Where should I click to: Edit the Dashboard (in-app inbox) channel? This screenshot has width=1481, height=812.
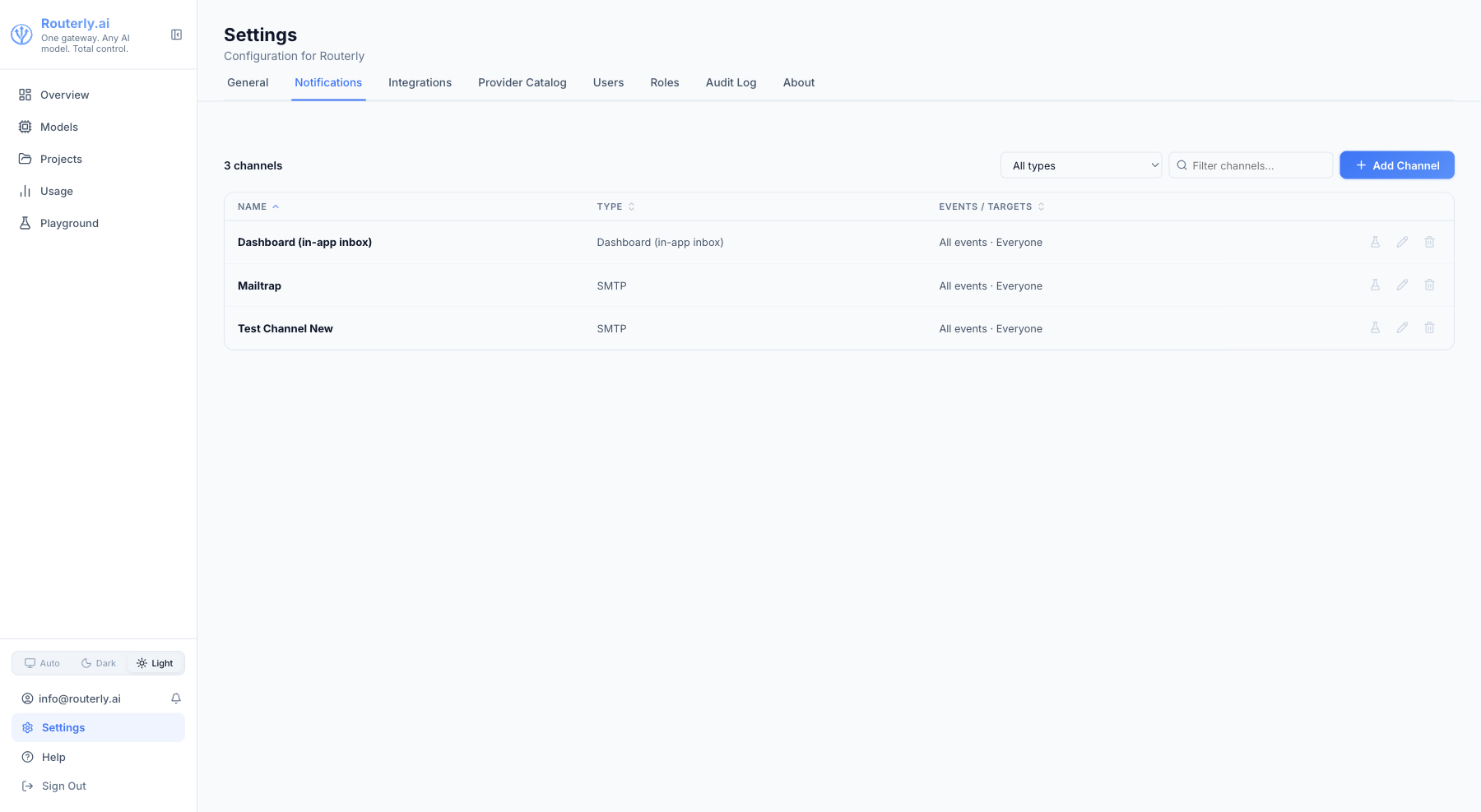click(1402, 242)
